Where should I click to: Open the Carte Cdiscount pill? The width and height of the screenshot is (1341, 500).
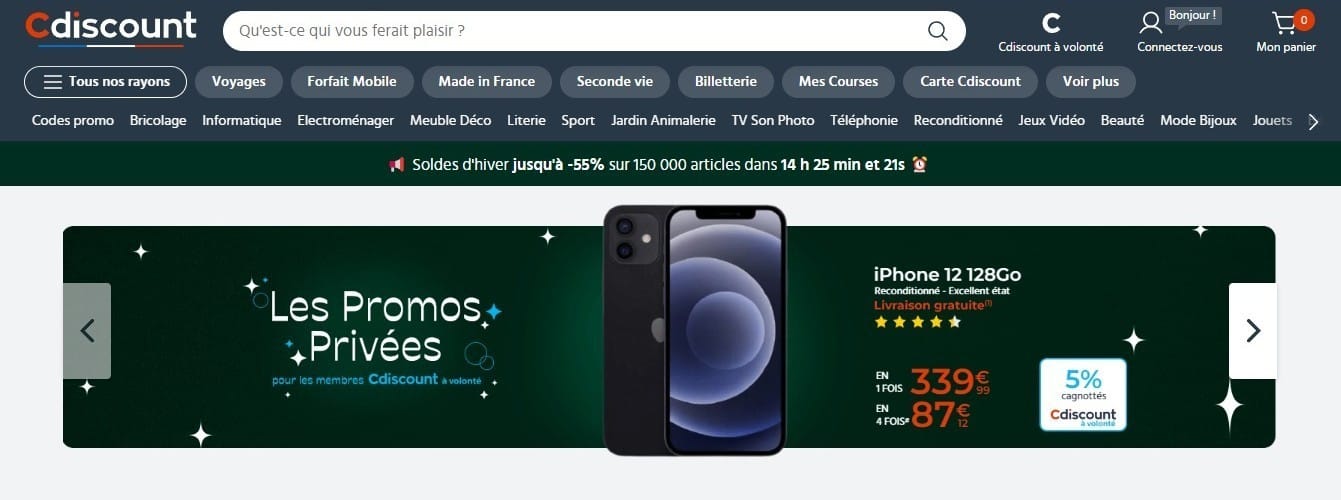970,82
